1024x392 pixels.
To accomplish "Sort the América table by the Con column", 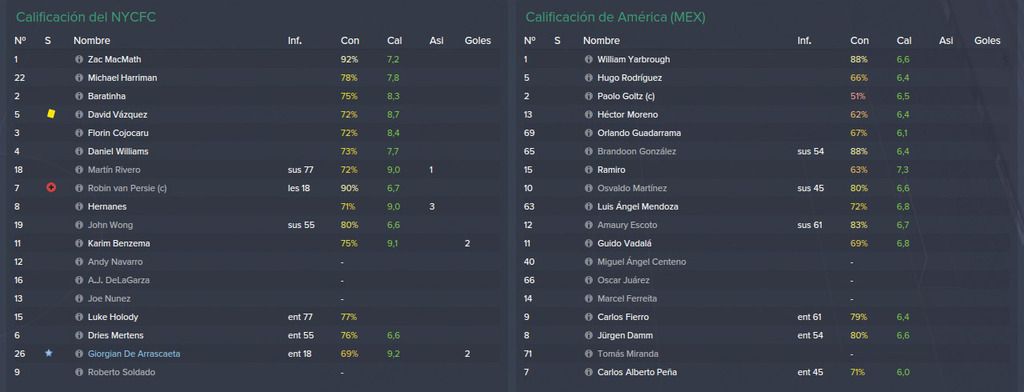I will [x=859, y=41].
